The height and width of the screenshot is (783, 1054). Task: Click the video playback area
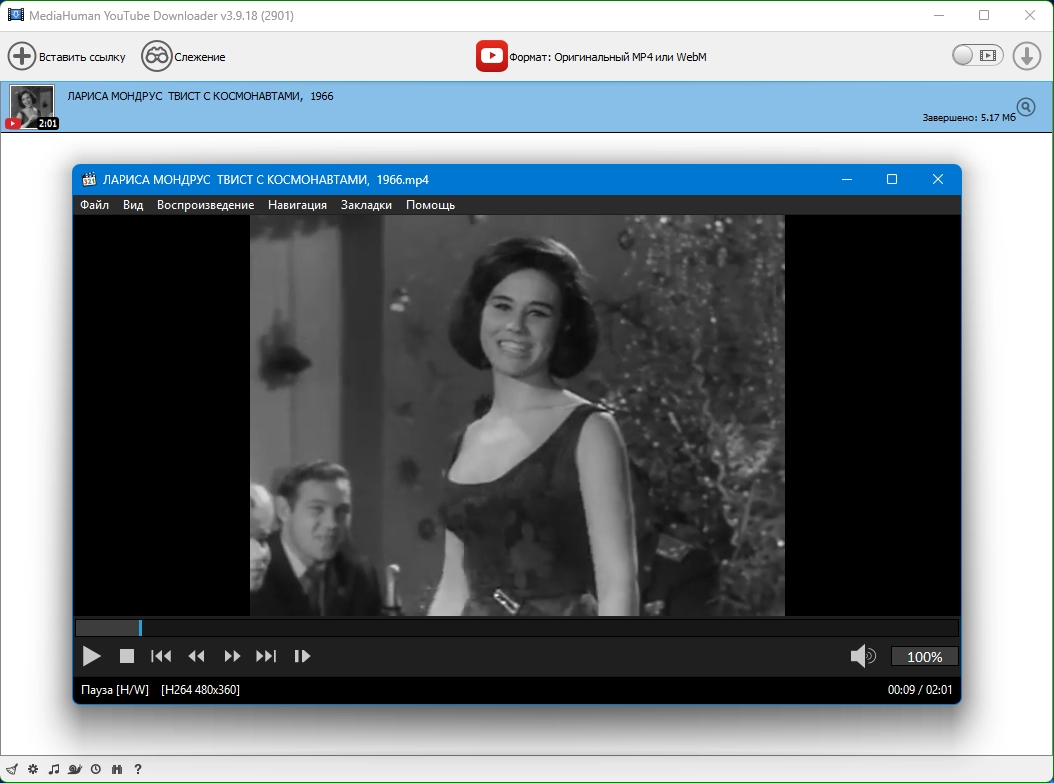coord(517,415)
